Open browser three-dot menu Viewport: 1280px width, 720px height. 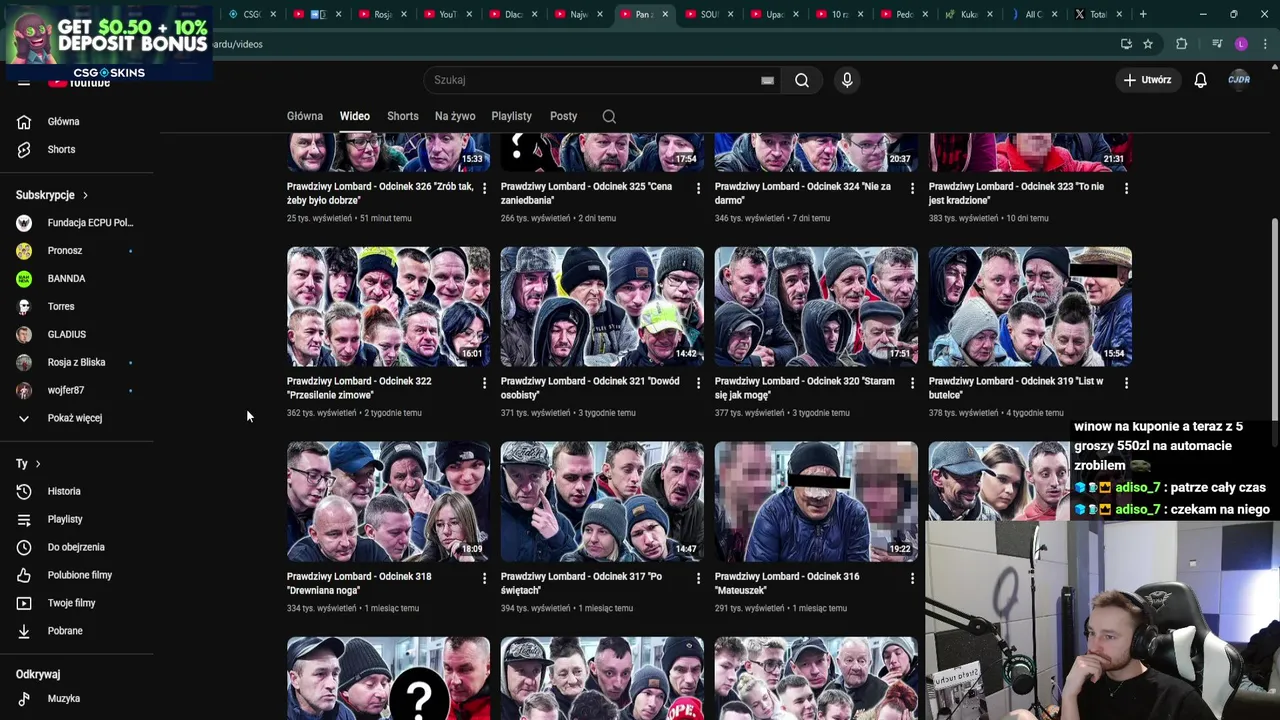tap(1266, 44)
